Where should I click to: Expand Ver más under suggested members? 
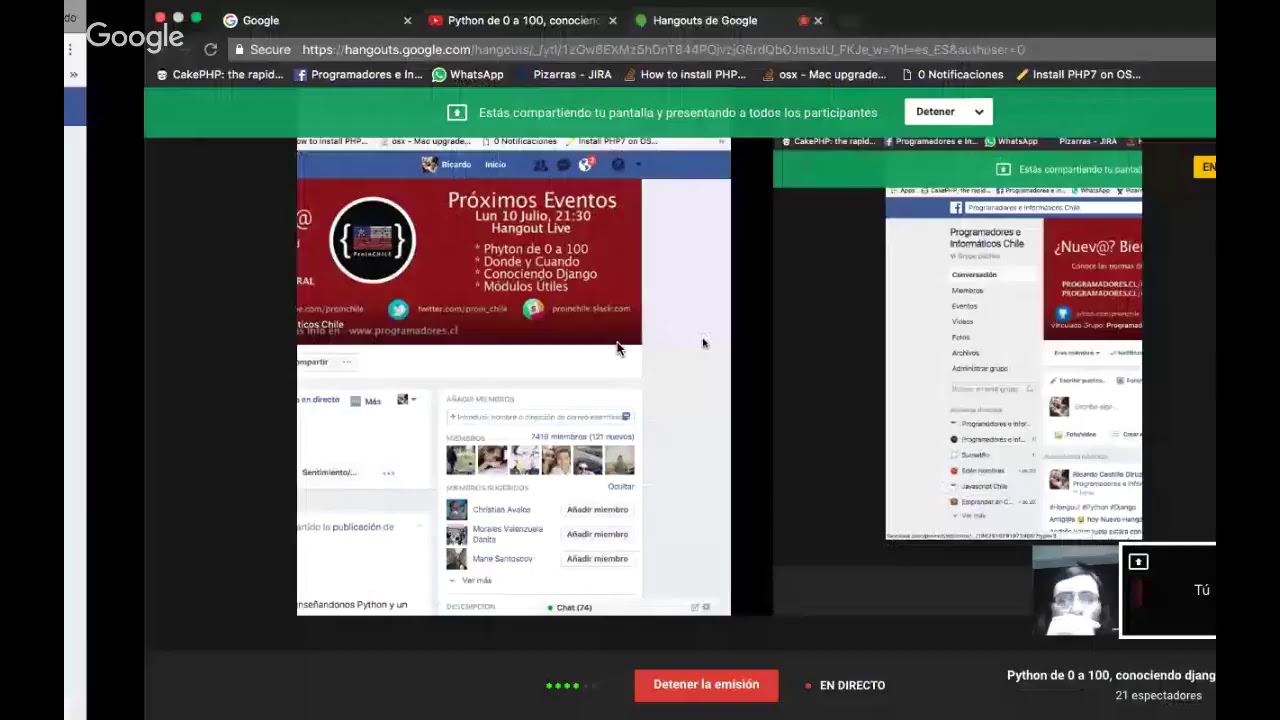pos(471,581)
